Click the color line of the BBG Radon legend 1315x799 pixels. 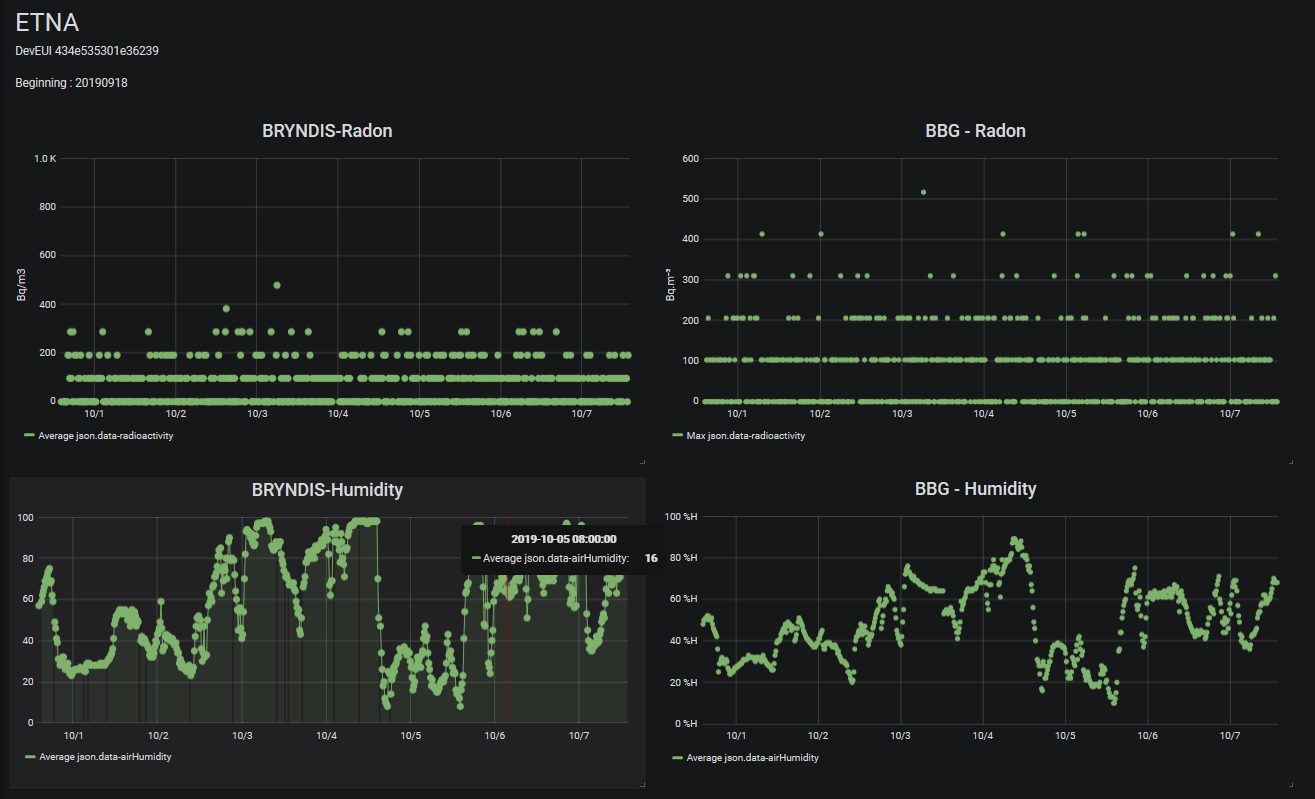(x=678, y=436)
